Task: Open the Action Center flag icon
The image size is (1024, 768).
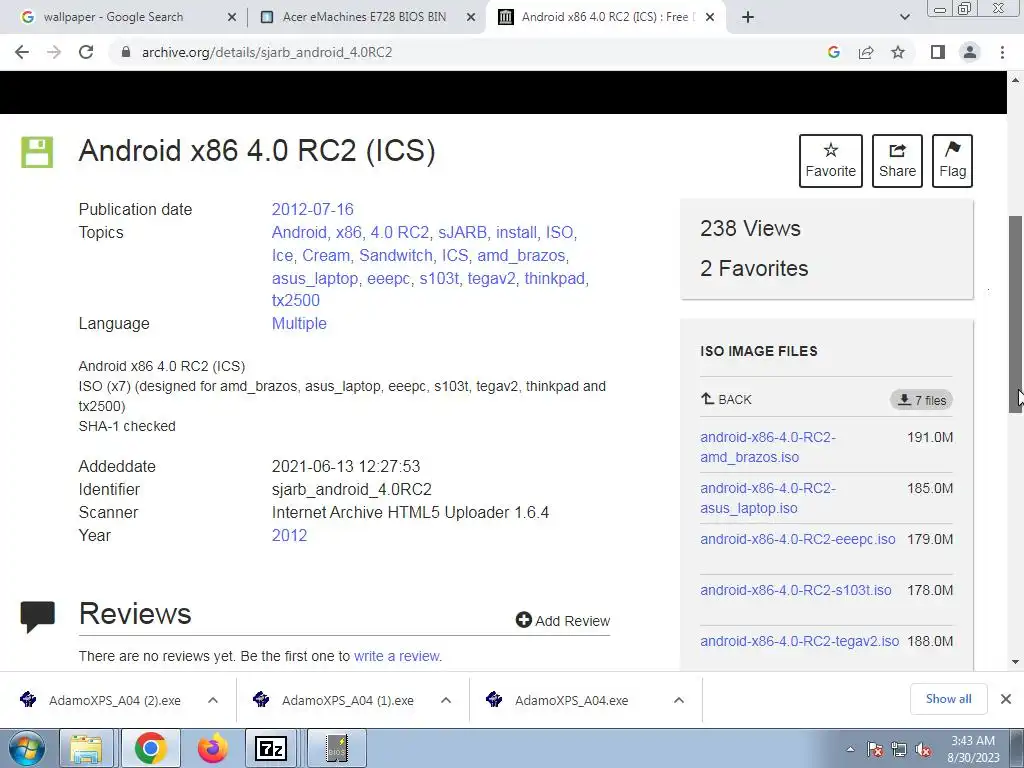Action: tap(875, 750)
